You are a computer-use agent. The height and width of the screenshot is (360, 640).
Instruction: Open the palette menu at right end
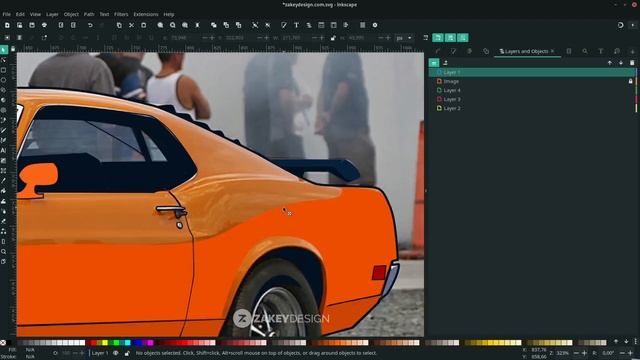coord(636,342)
